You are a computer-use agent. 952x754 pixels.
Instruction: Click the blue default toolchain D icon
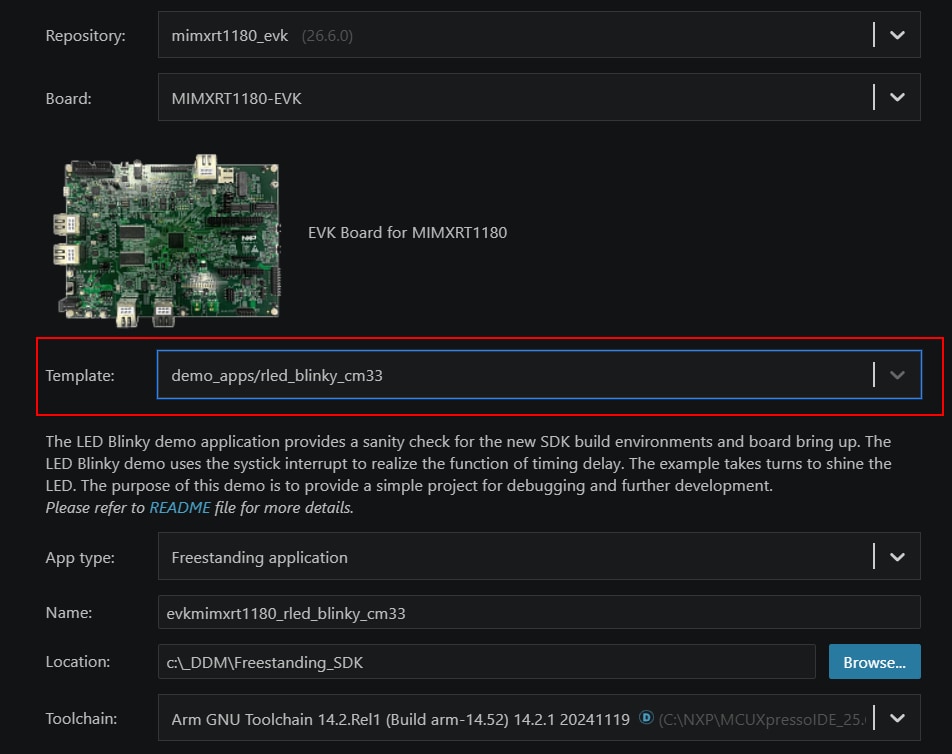pyautogui.click(x=646, y=718)
